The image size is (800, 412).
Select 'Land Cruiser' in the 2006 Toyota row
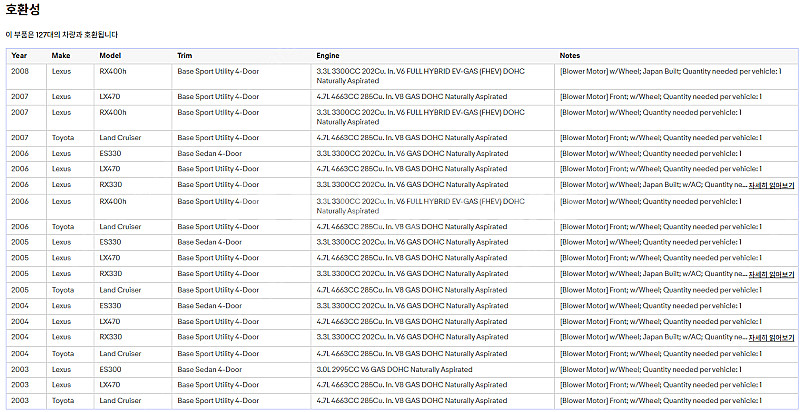point(120,227)
